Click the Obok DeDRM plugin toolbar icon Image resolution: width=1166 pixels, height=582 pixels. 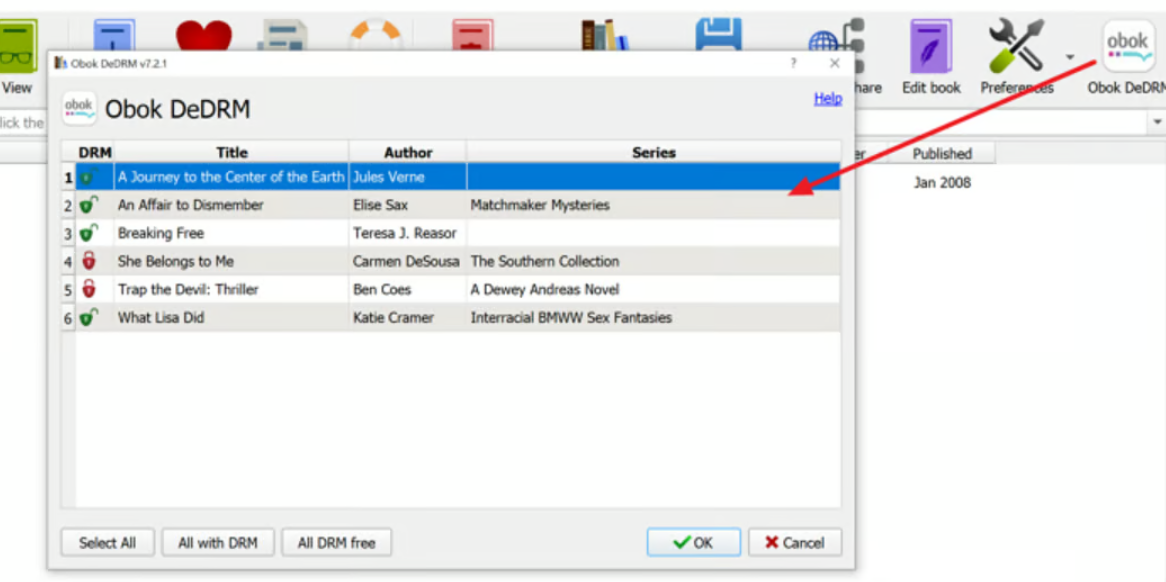1128,46
